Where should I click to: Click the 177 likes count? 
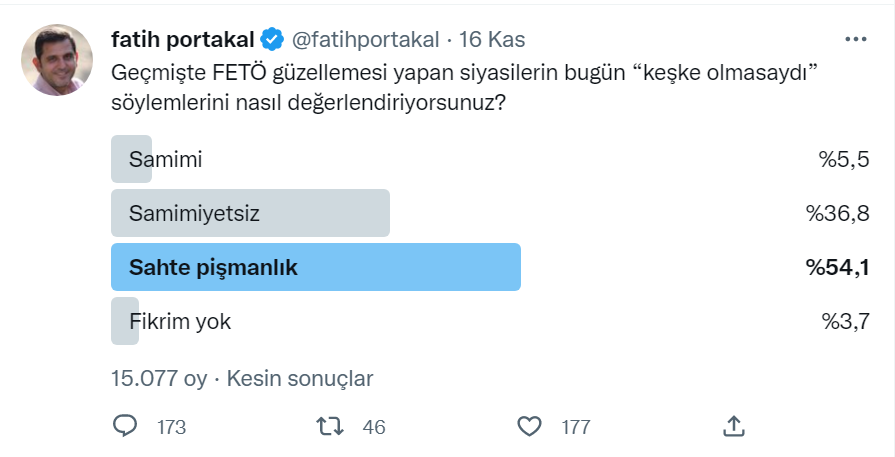point(575,427)
